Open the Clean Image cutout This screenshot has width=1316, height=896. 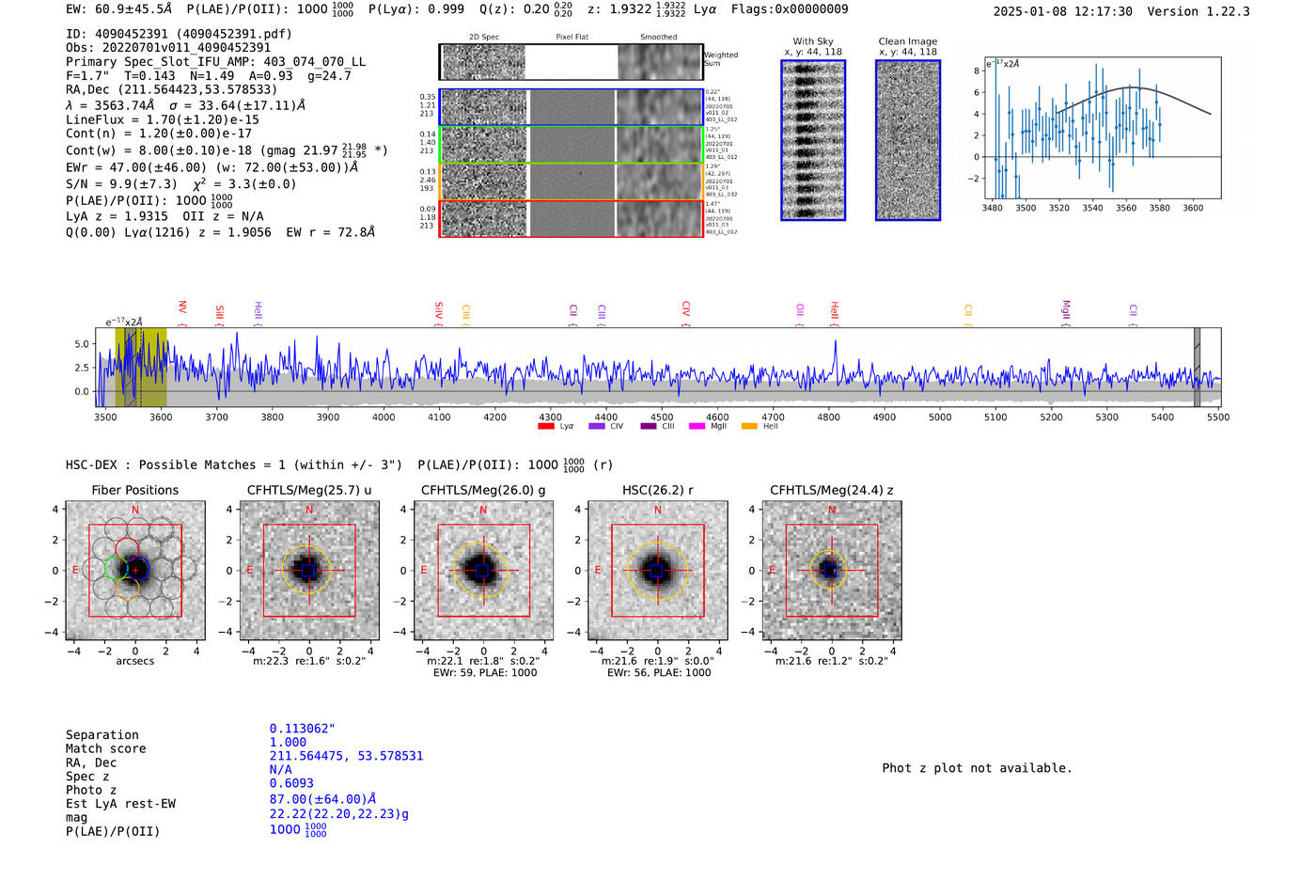click(908, 140)
